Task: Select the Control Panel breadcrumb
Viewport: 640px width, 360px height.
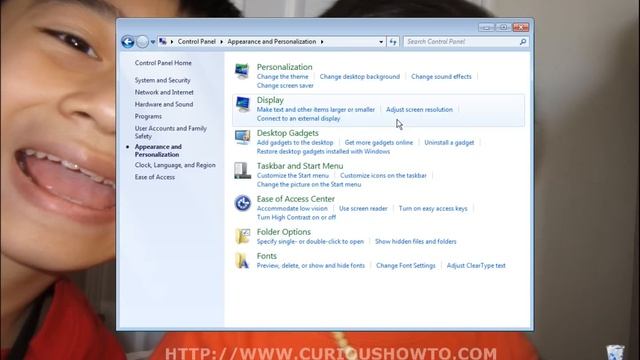Action: pos(196,42)
